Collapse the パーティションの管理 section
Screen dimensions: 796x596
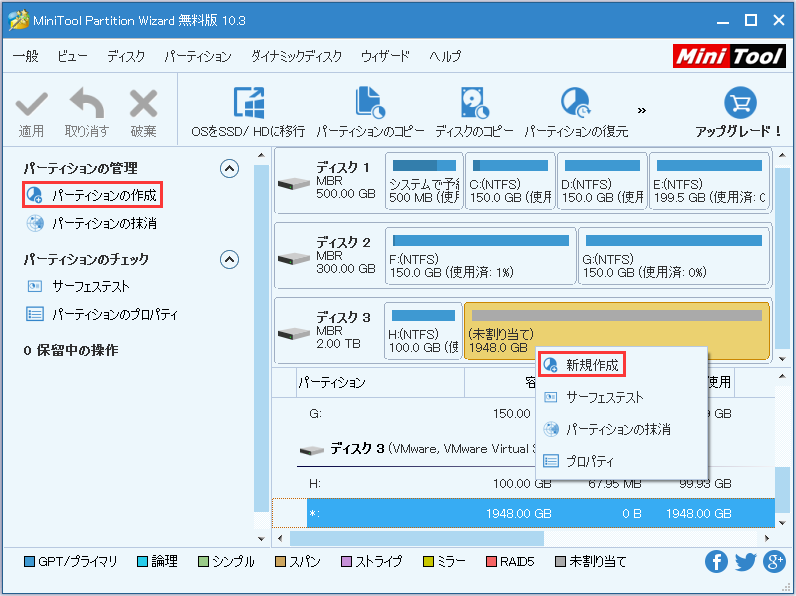(229, 168)
